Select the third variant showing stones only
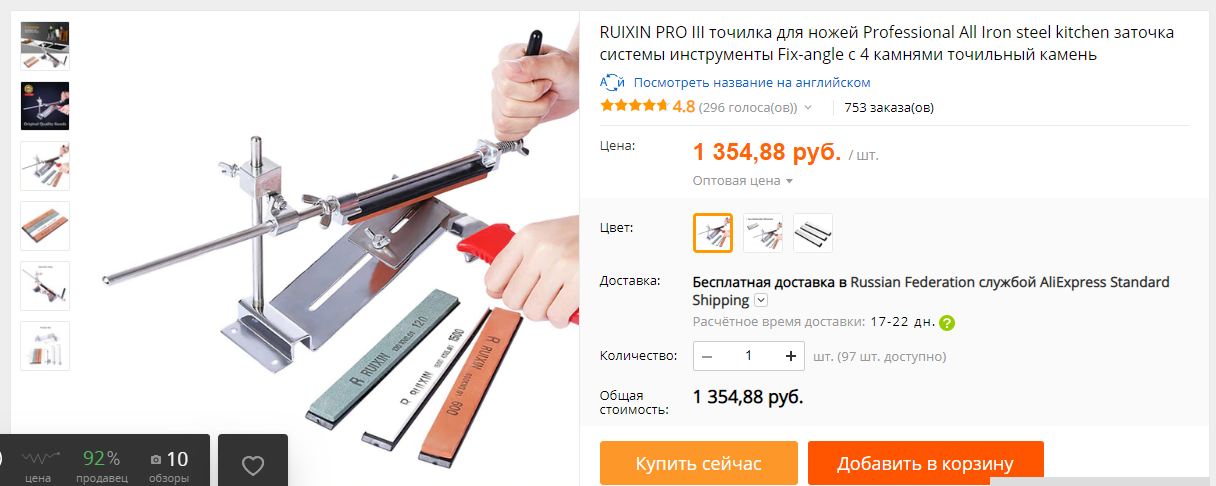Viewport: 1216px width, 486px height. tap(813, 233)
